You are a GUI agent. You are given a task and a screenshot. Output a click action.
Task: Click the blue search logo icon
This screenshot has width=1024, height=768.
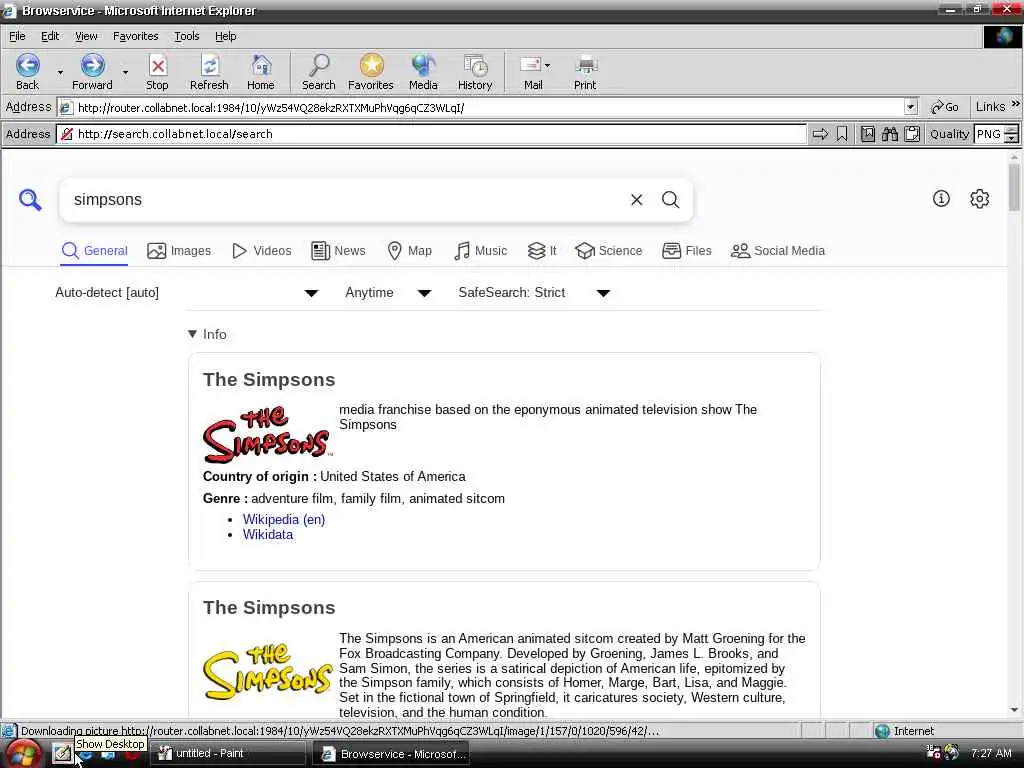(30, 200)
